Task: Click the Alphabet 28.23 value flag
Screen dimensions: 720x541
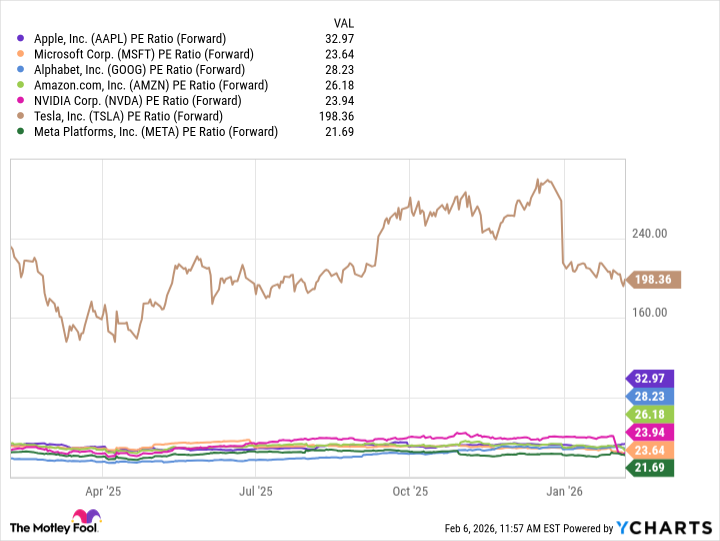Action: [x=651, y=396]
